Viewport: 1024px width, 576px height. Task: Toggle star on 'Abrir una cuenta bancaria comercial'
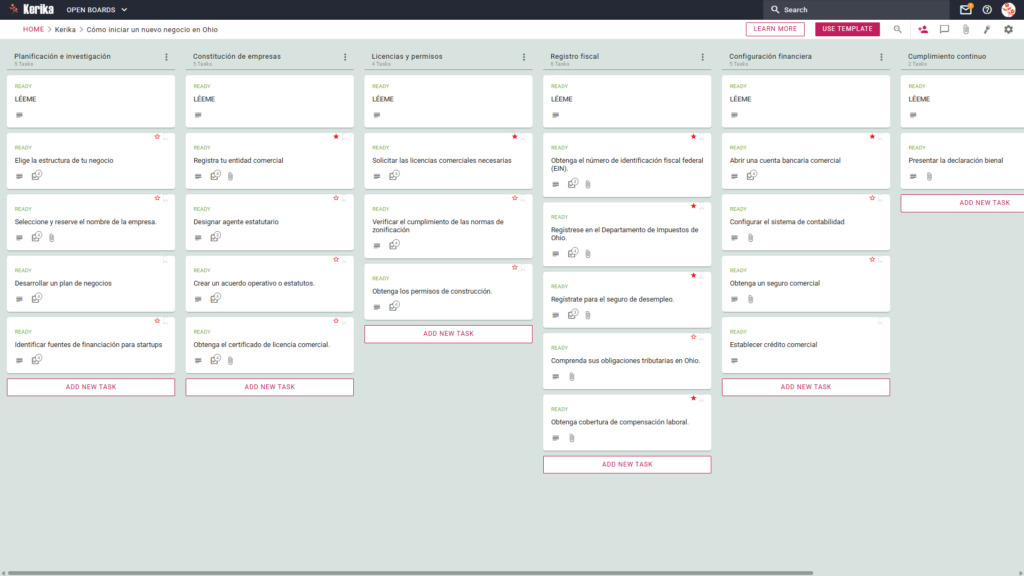tap(872, 136)
